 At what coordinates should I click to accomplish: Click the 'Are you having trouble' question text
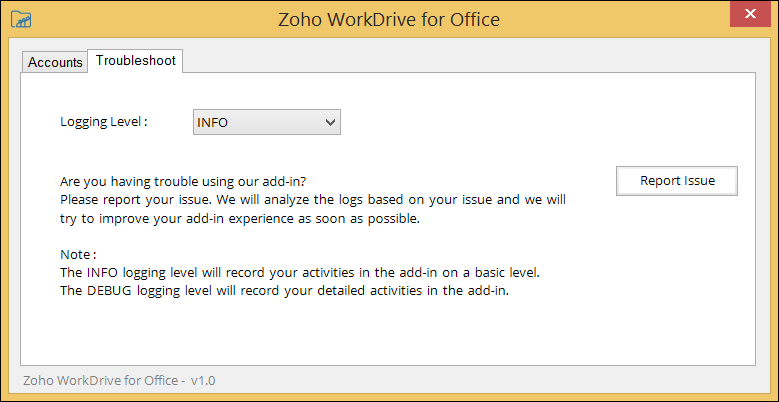pos(183,181)
